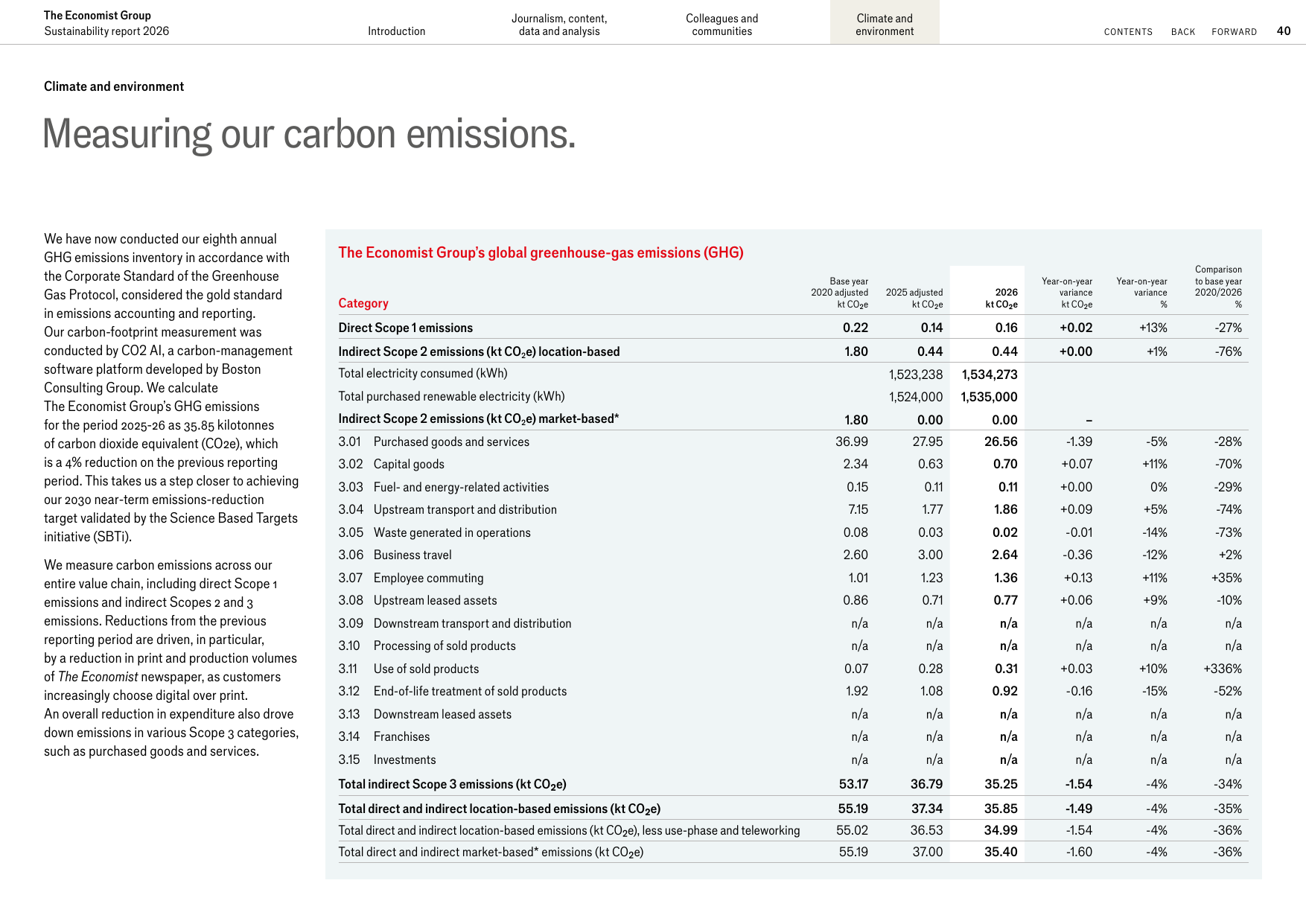Go to Journalism, content, data and analysis tab
Screen dimensions: 1306x924
559,25
